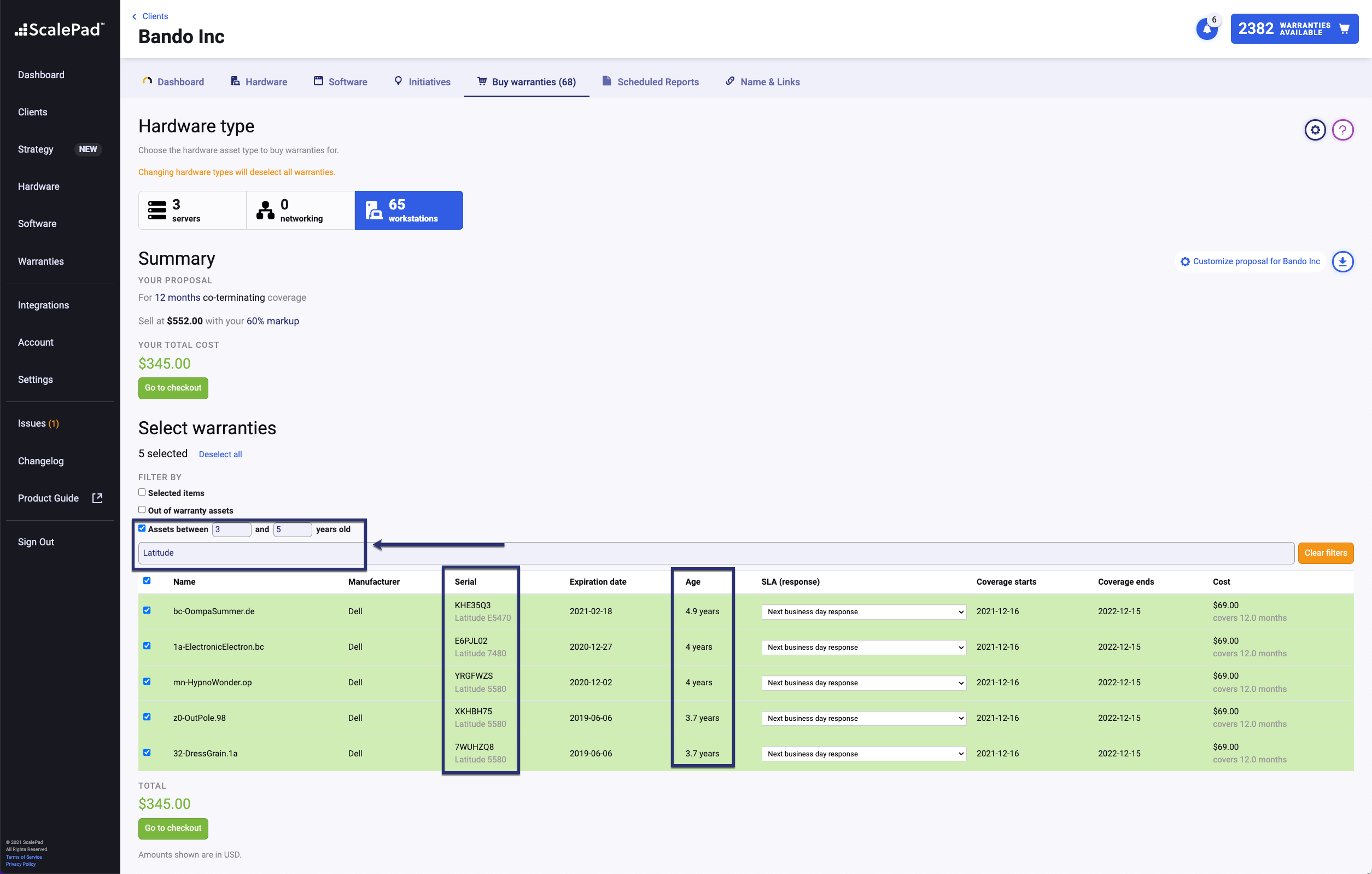Open SLA dropdown for bc-OompaSummer.de
Image resolution: width=1372 pixels, height=874 pixels.
[x=863, y=612]
